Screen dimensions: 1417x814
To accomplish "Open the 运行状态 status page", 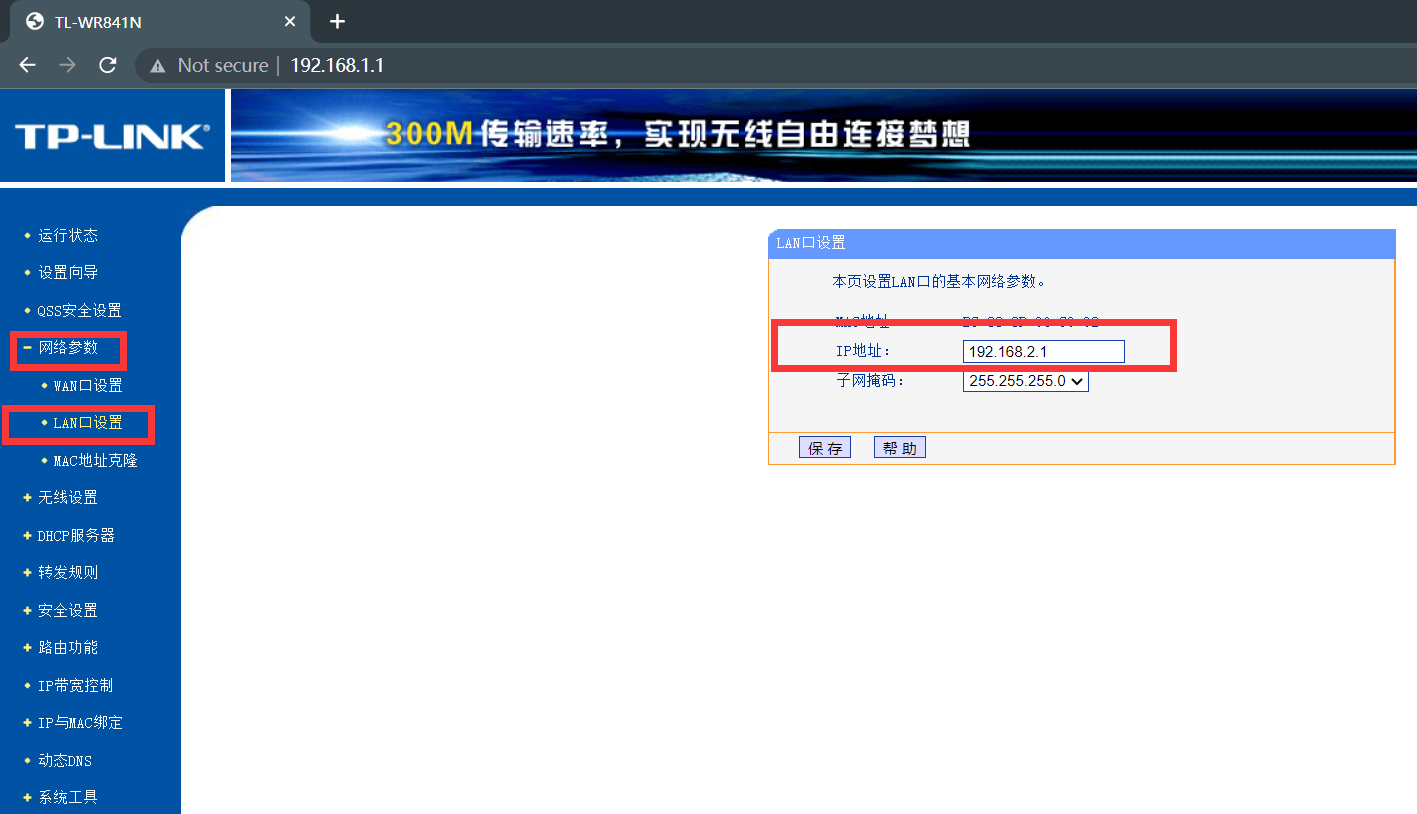I will click(x=70, y=235).
